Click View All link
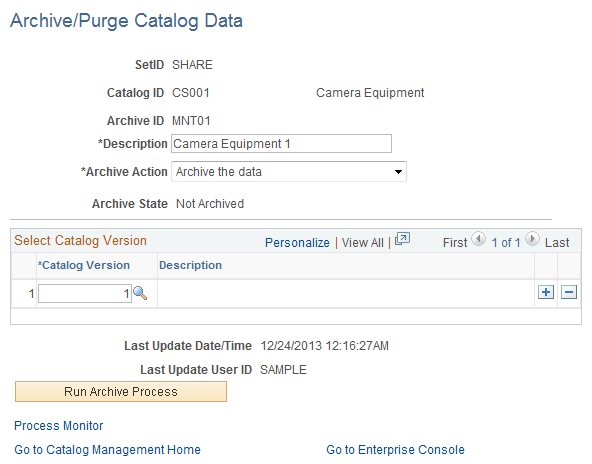Viewport: 592px width, 464px height. (362, 243)
